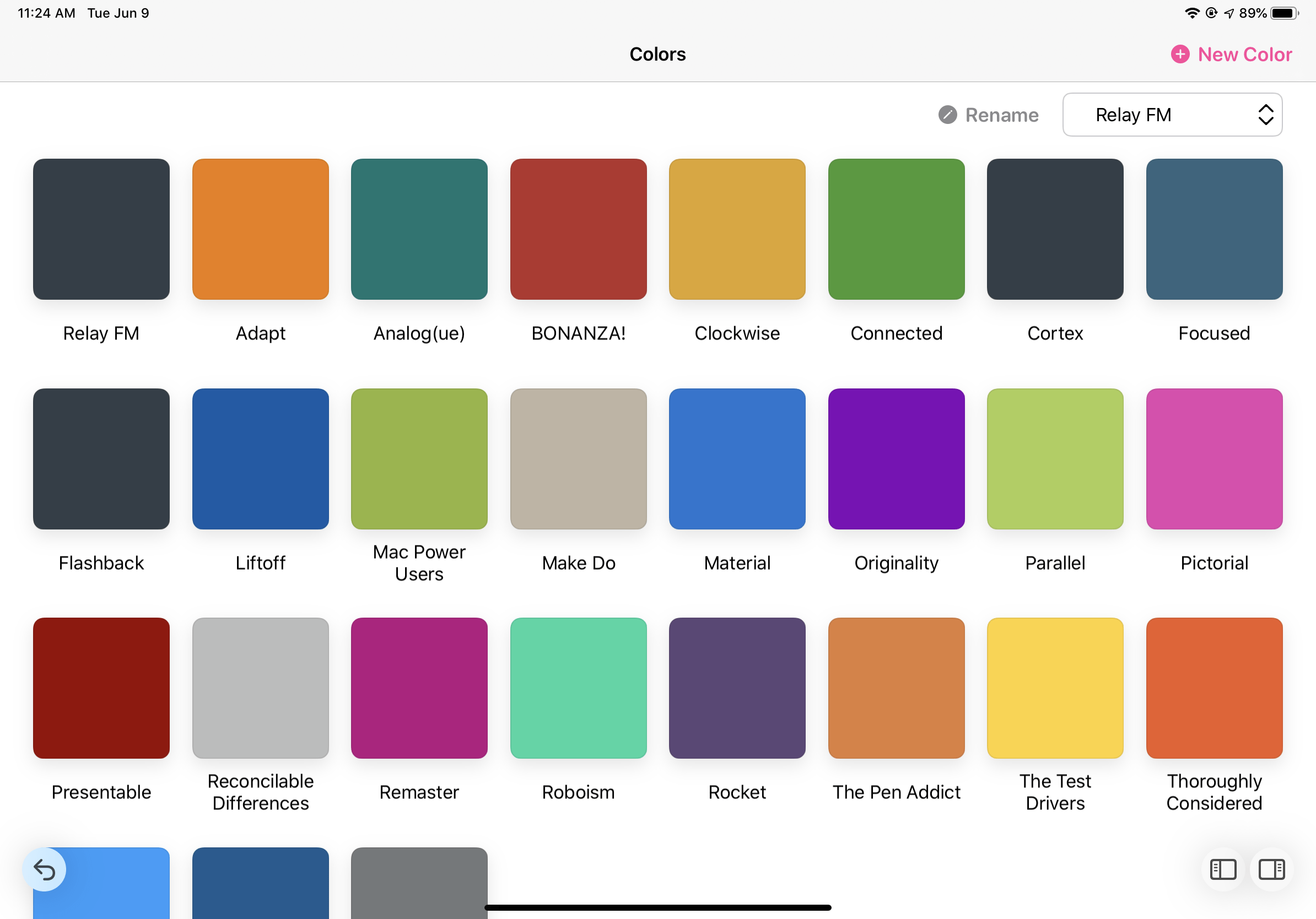Toggle the left sidebar panel icon
Viewport: 1316px width, 919px height.
[x=1222, y=869]
